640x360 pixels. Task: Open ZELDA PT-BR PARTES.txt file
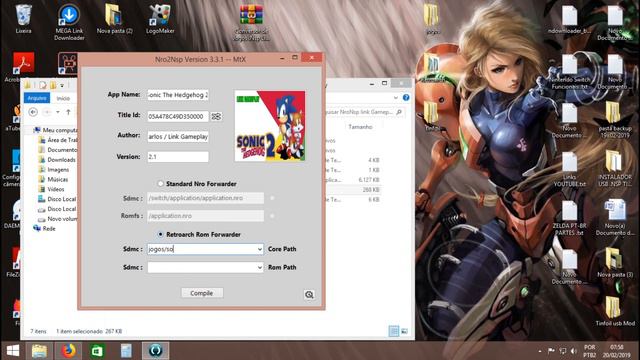(x=569, y=218)
